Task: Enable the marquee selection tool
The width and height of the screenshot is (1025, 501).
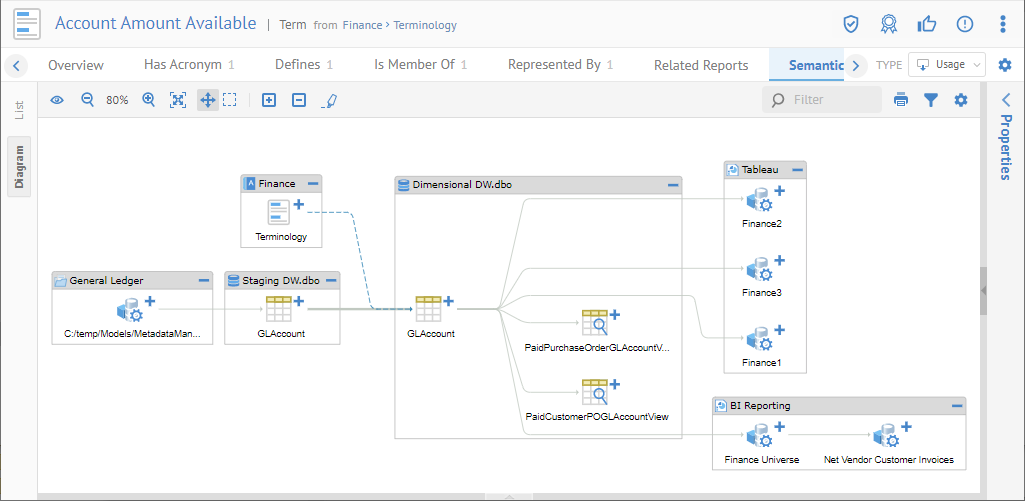Action: (230, 100)
